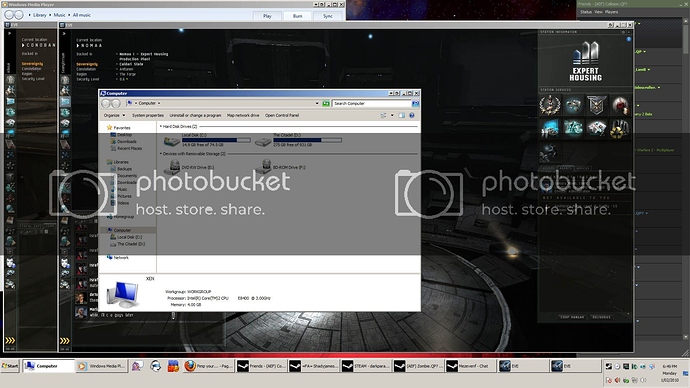Collapse the Hard Disk Drives group
This screenshot has width=690, height=388.
coord(161,126)
